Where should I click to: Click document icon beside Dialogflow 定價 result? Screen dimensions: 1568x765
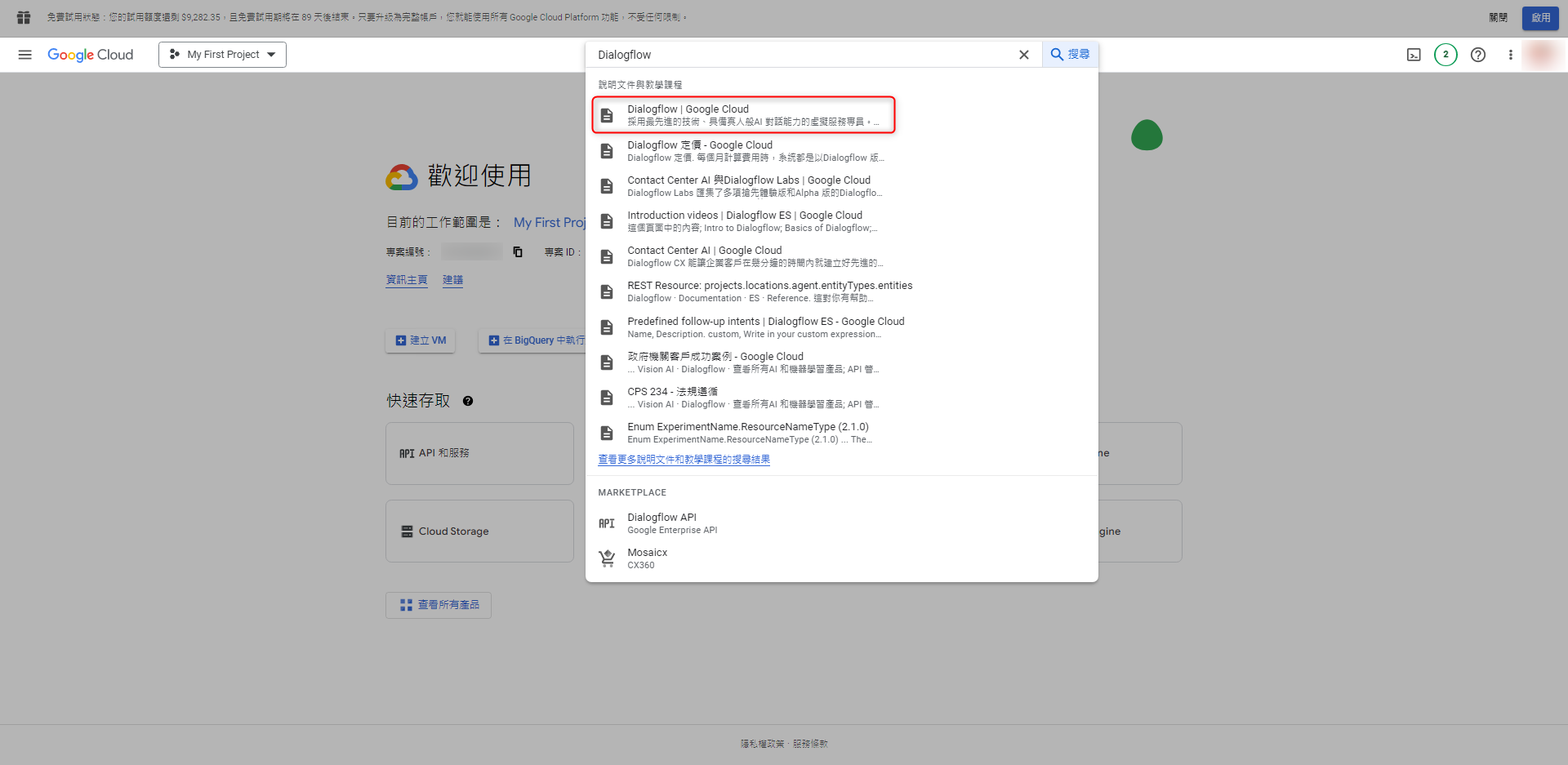(x=607, y=151)
